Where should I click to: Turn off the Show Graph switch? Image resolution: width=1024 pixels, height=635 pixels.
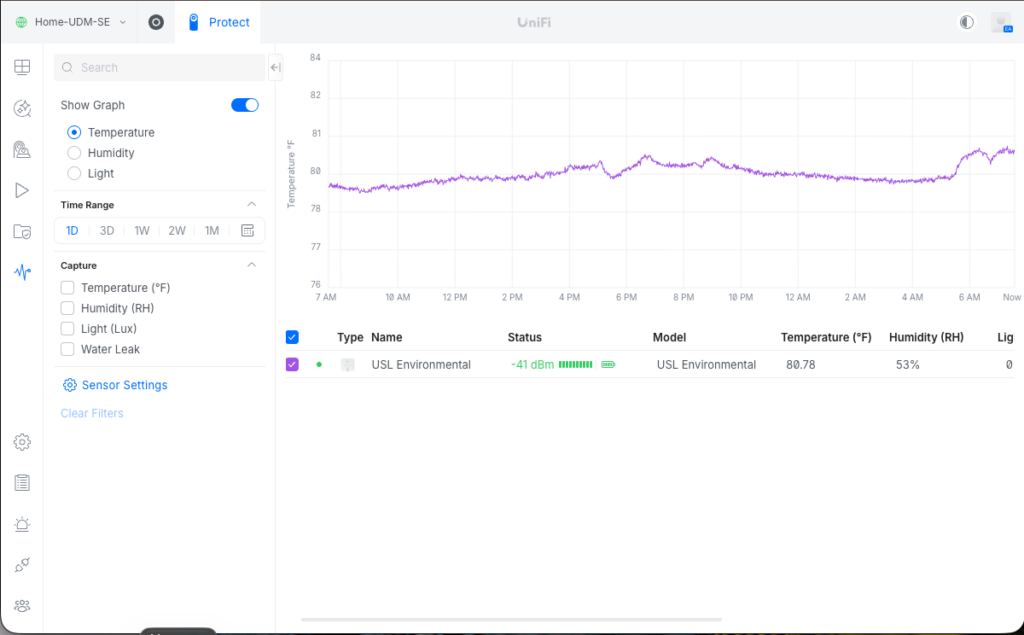(245, 105)
